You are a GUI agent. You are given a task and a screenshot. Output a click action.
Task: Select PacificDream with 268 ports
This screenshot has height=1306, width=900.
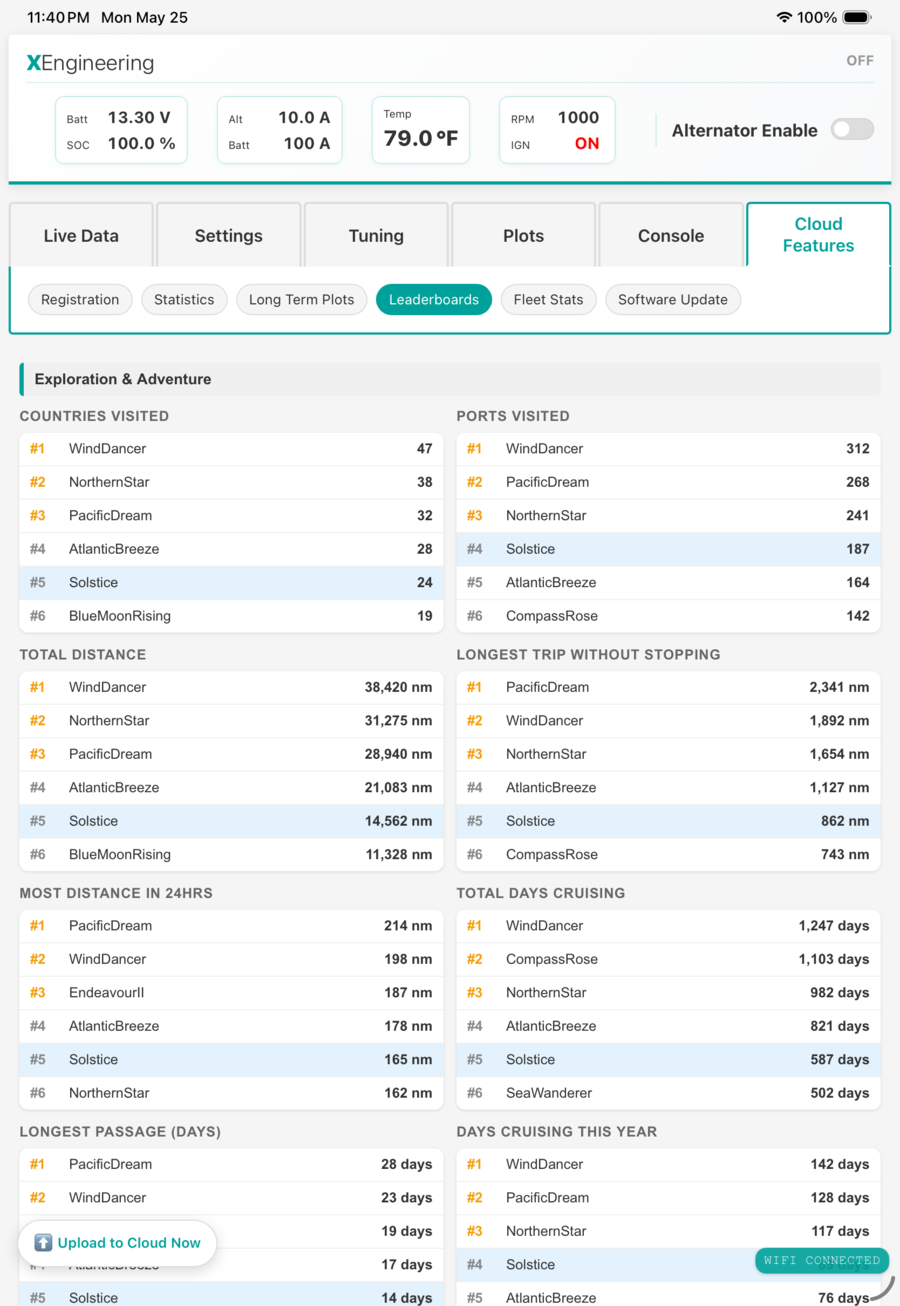[669, 482]
